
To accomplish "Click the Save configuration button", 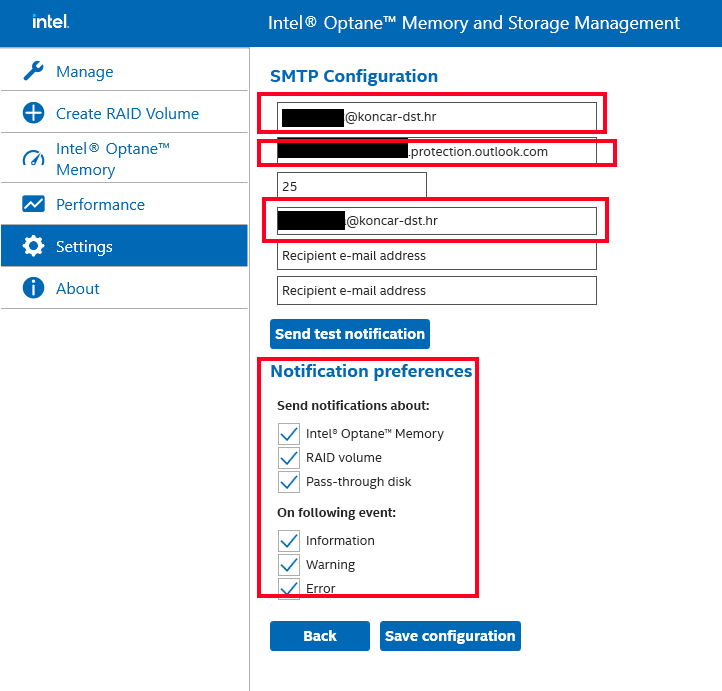I will coord(450,636).
